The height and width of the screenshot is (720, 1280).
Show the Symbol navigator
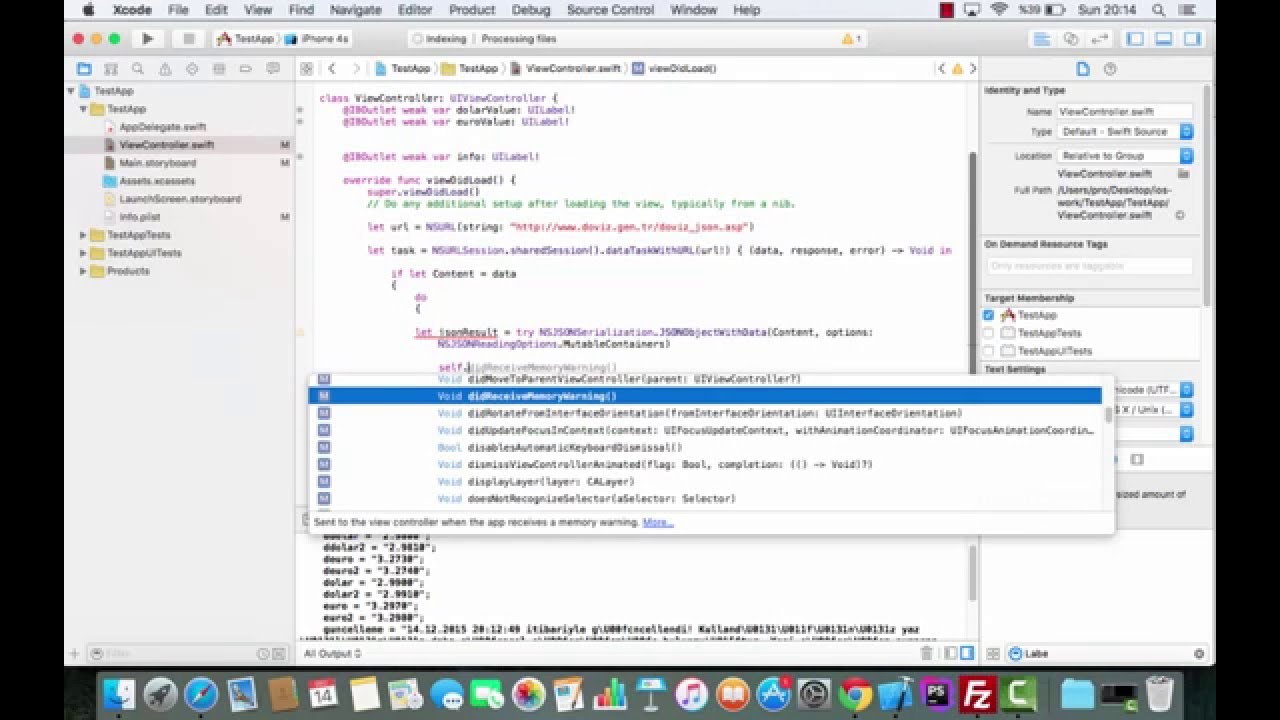[x=111, y=69]
